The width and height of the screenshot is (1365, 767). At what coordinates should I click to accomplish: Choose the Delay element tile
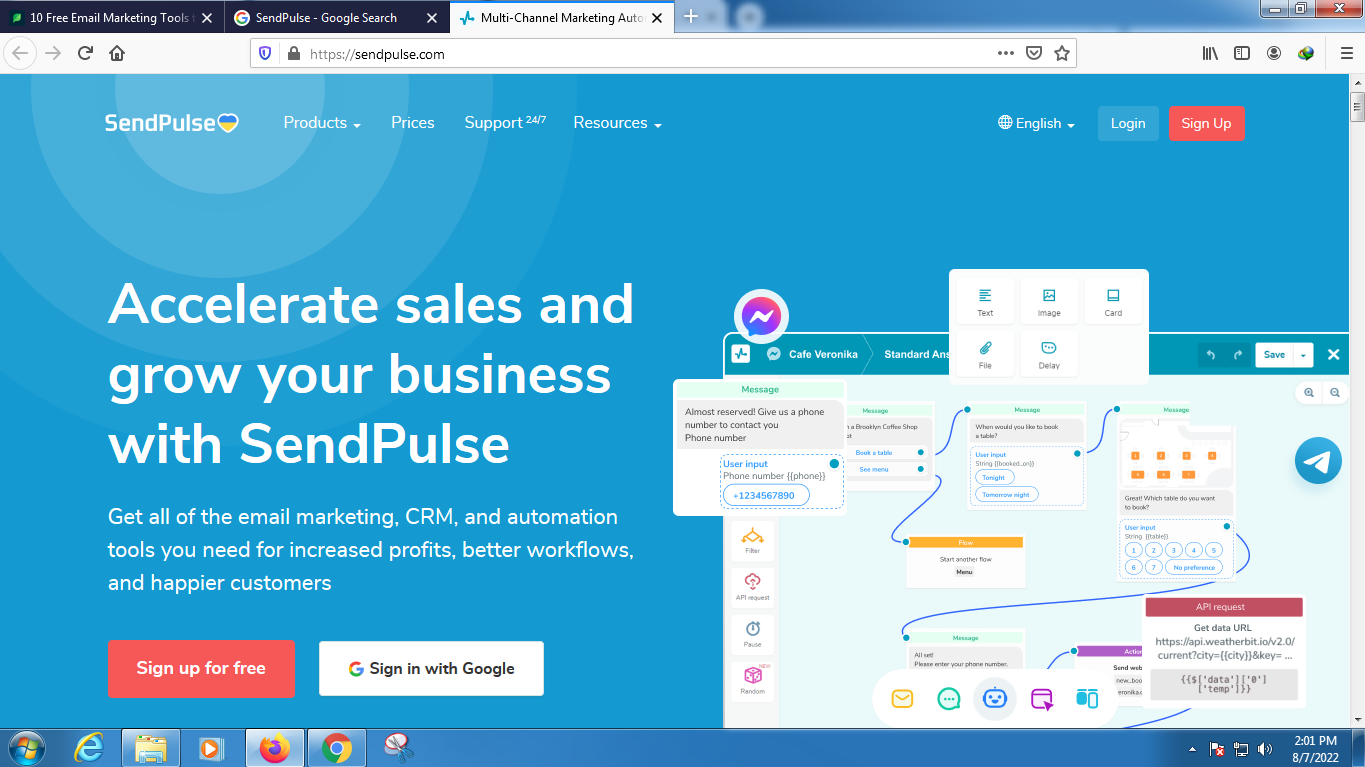(x=1049, y=354)
